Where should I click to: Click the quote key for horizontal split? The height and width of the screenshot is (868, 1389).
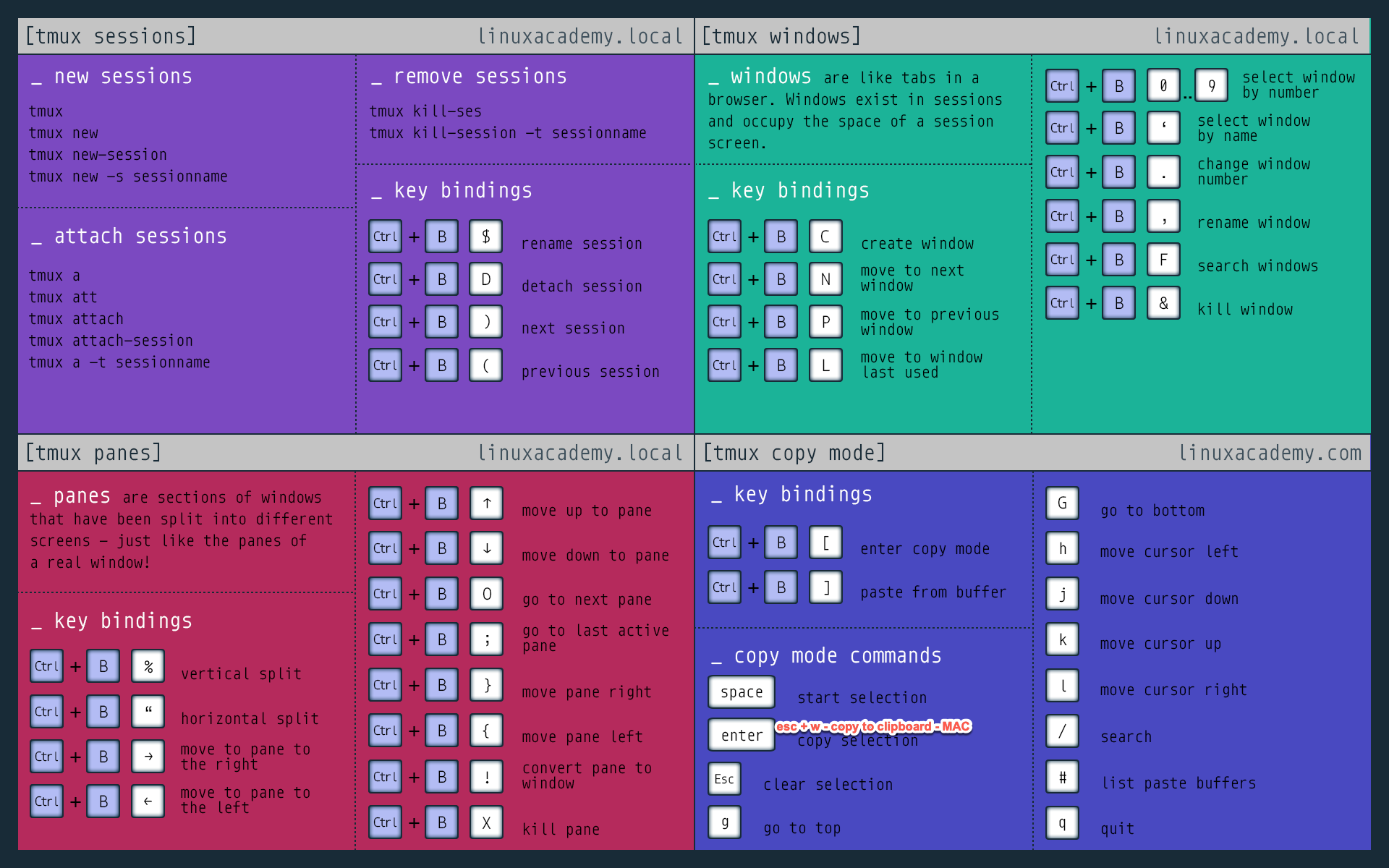point(148,712)
